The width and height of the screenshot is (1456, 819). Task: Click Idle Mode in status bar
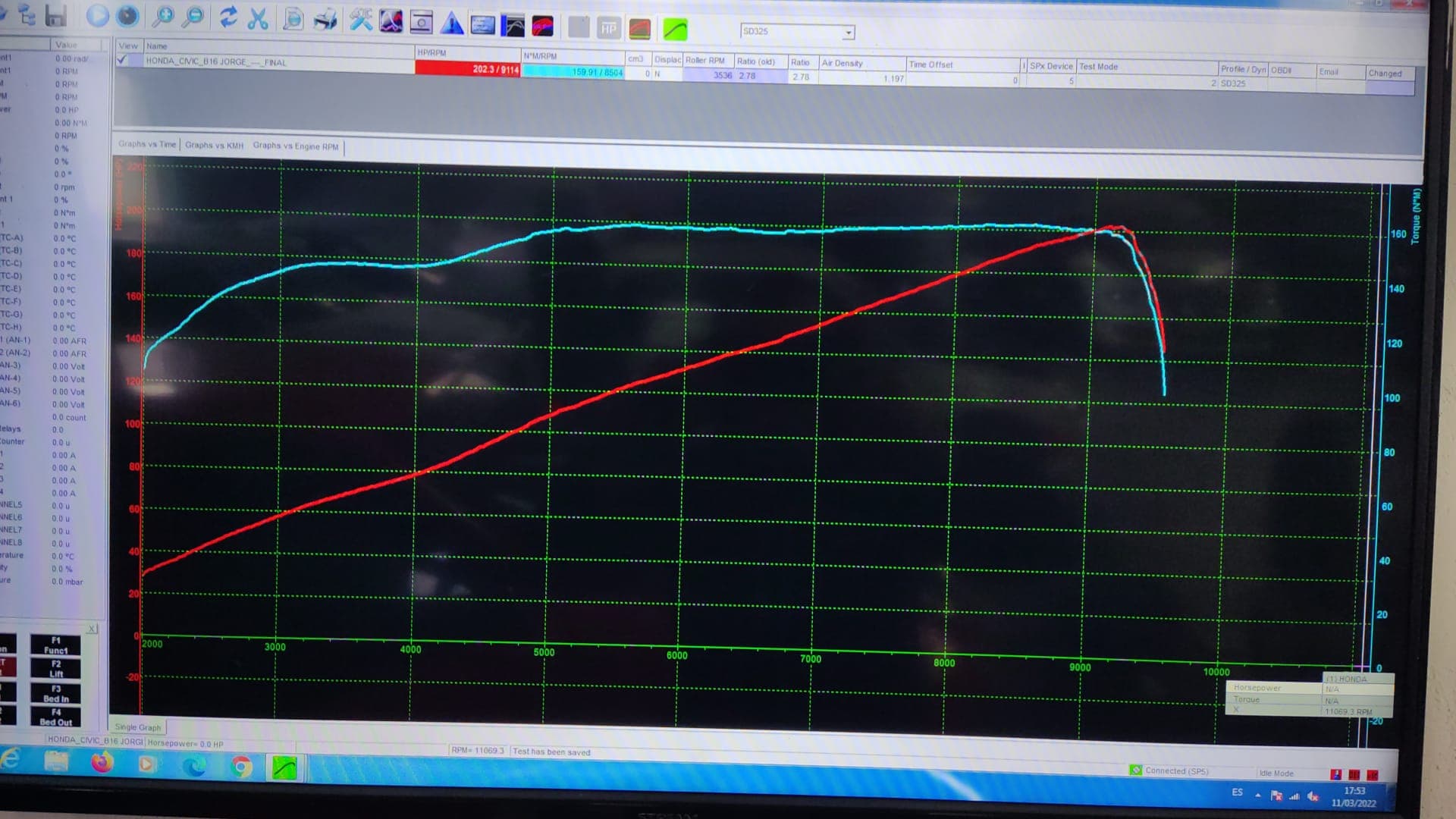(x=1276, y=773)
